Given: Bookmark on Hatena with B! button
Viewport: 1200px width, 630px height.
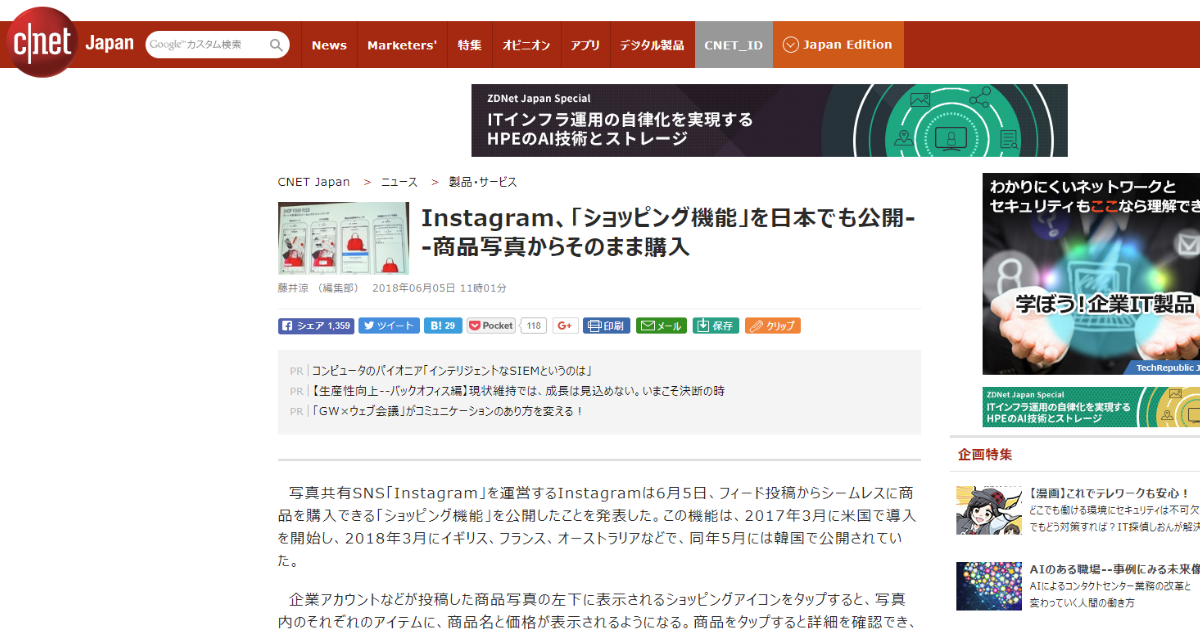Looking at the screenshot, I should pyautogui.click(x=443, y=326).
